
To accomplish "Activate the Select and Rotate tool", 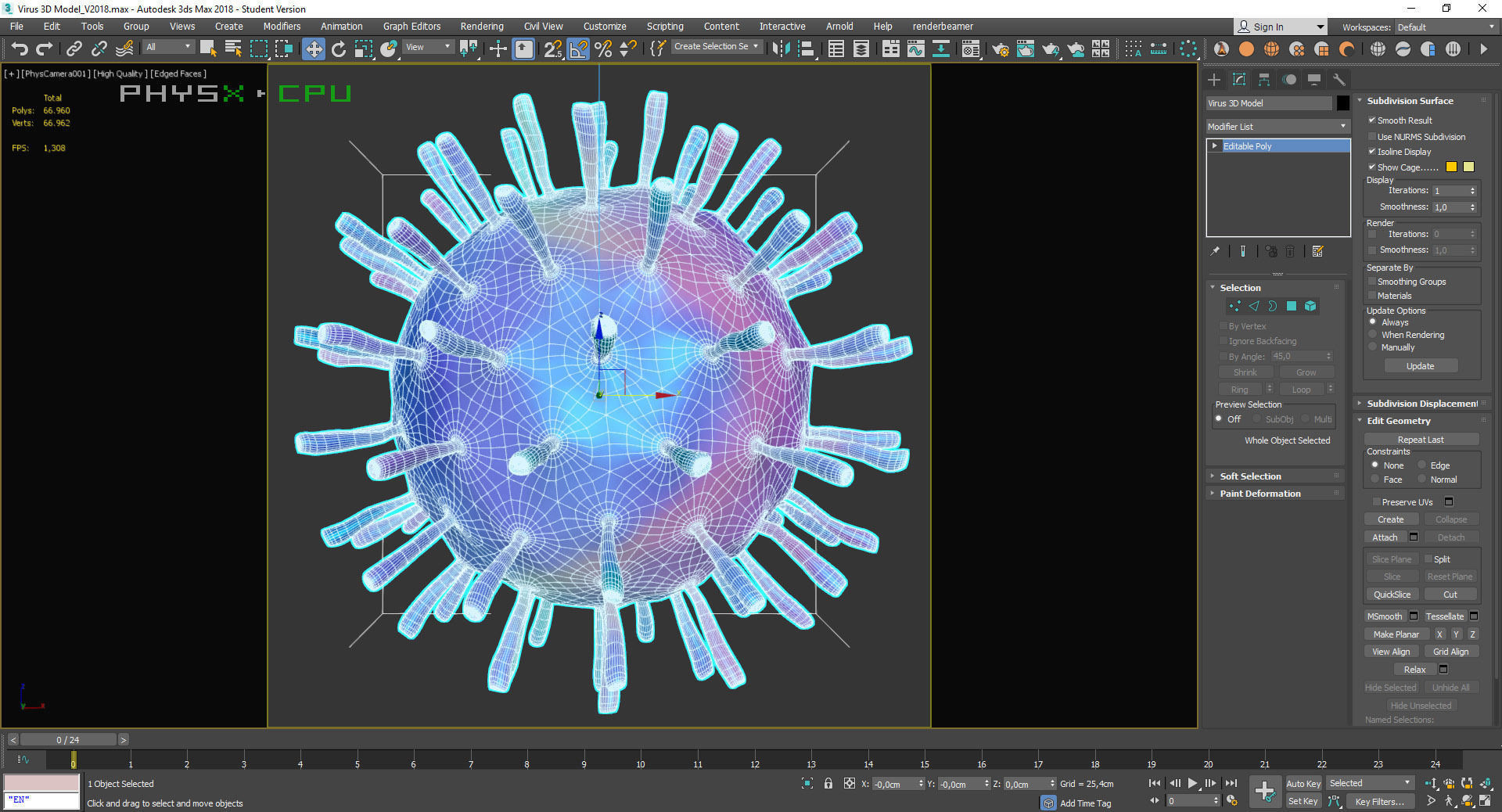I will pos(339,49).
